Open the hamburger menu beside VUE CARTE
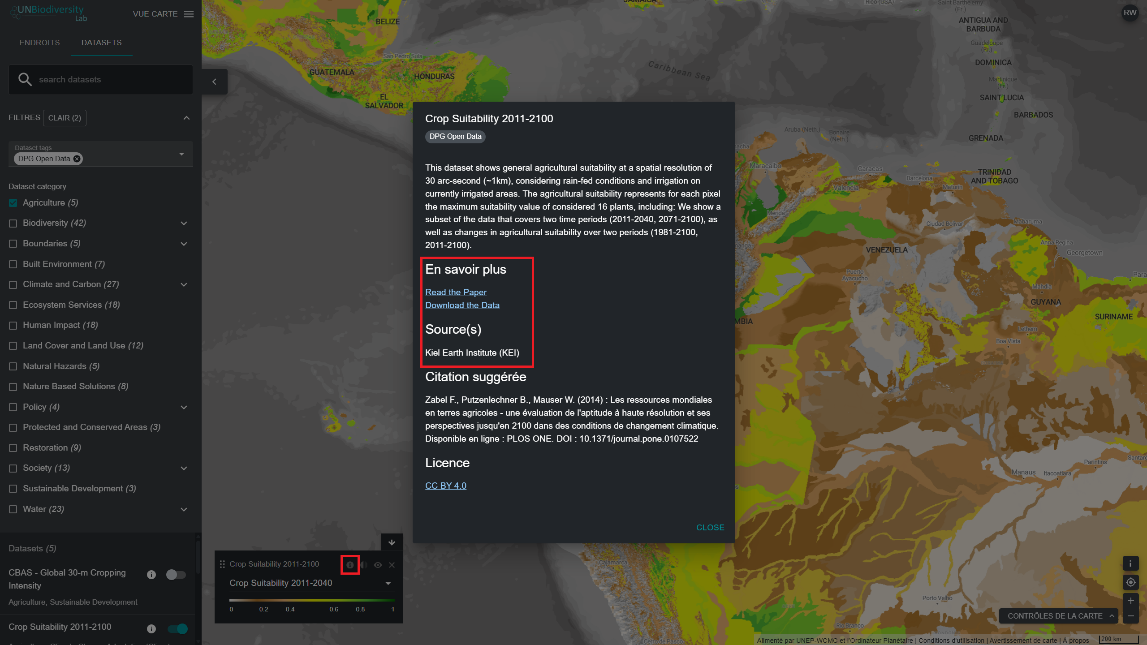Image resolution: width=1147 pixels, height=645 pixels. (188, 14)
